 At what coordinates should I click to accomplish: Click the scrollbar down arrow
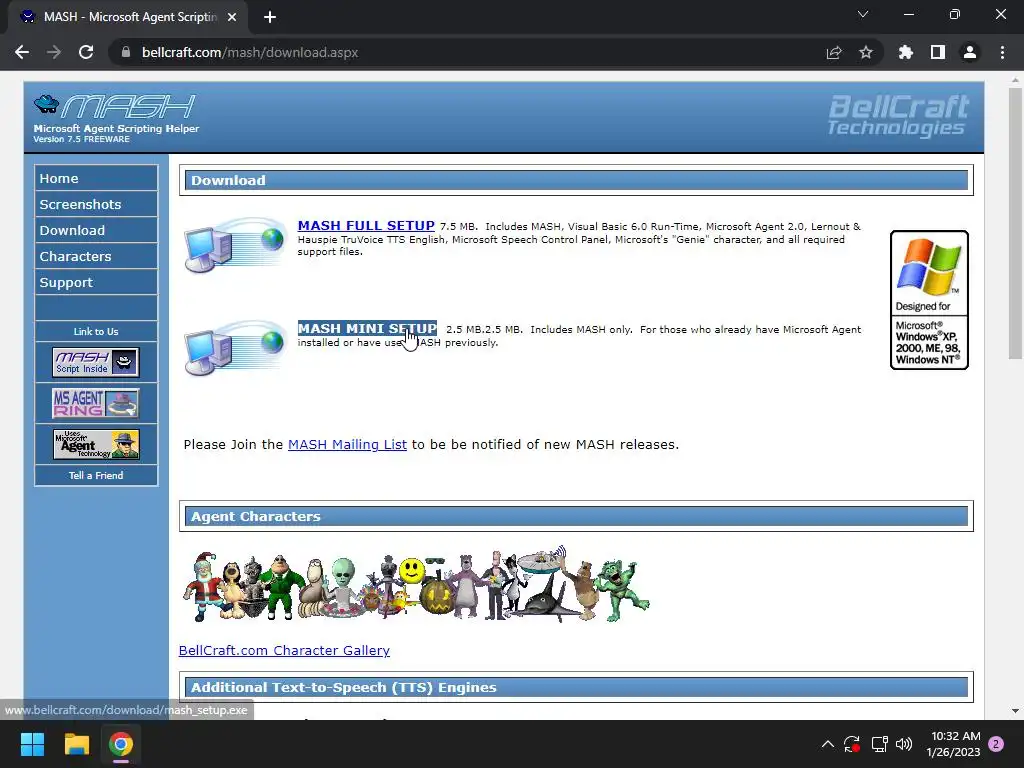click(1014, 711)
